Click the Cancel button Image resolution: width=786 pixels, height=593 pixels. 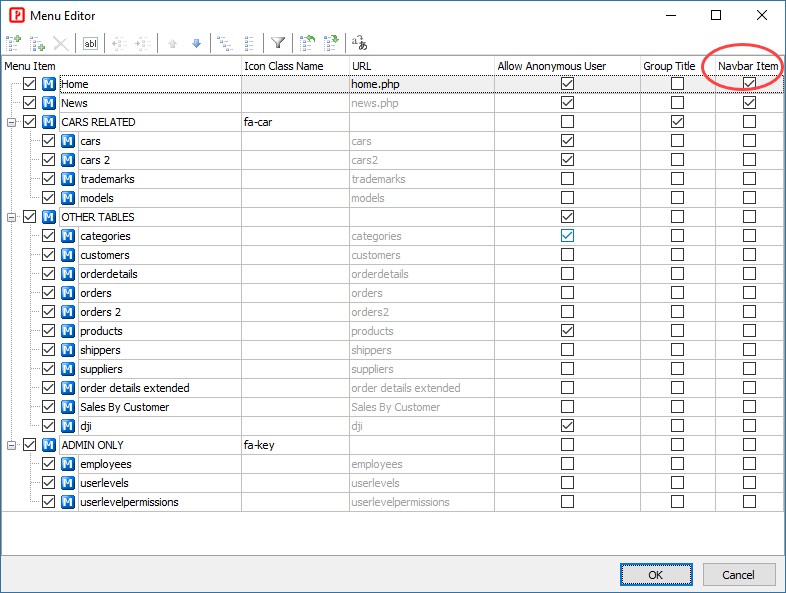pyautogui.click(x=739, y=574)
